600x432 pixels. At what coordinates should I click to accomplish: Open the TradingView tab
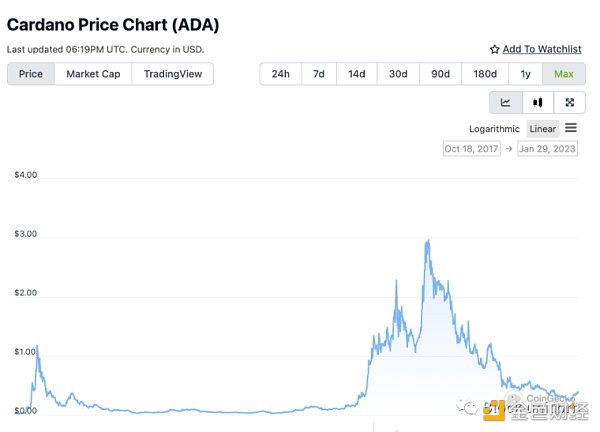click(173, 74)
